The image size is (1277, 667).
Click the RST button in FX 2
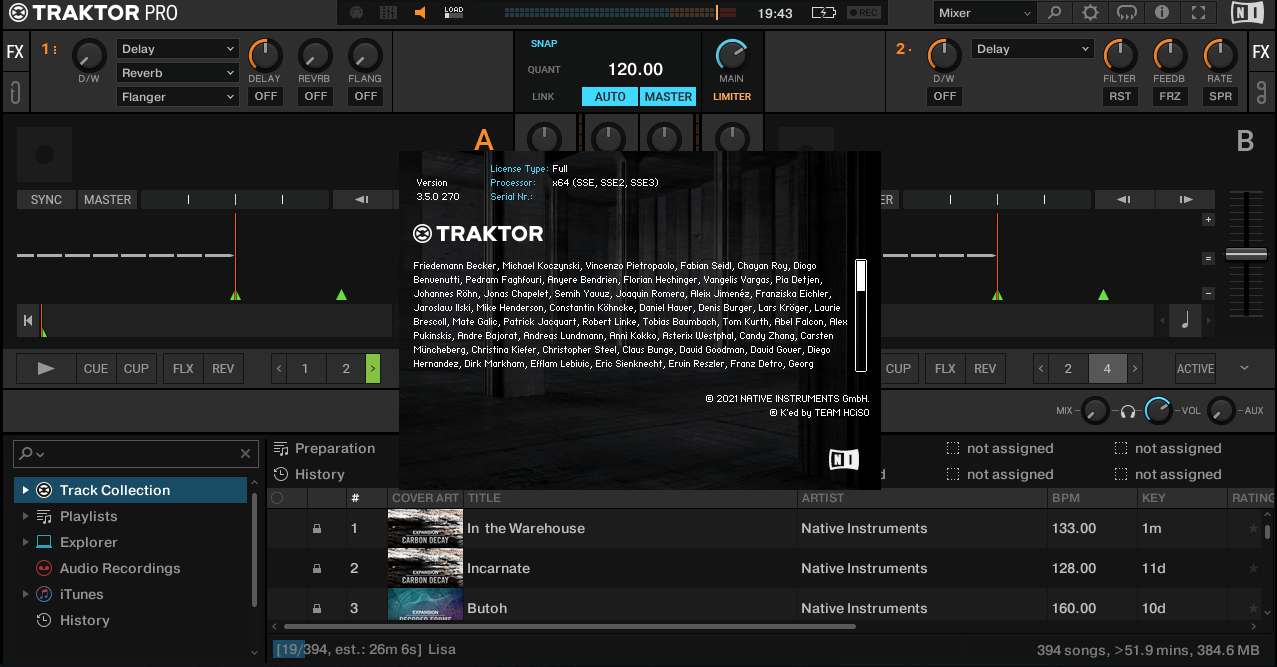tap(1119, 96)
